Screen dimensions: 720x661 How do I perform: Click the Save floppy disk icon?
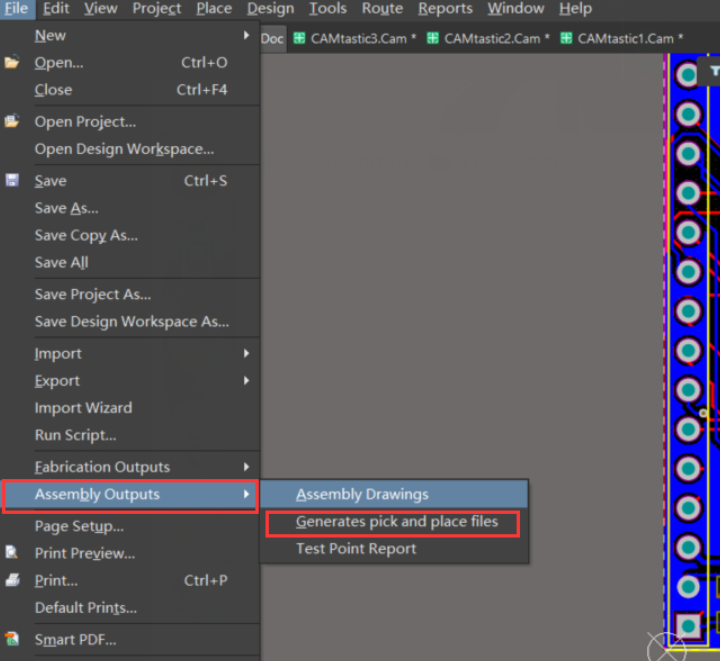(x=12, y=180)
